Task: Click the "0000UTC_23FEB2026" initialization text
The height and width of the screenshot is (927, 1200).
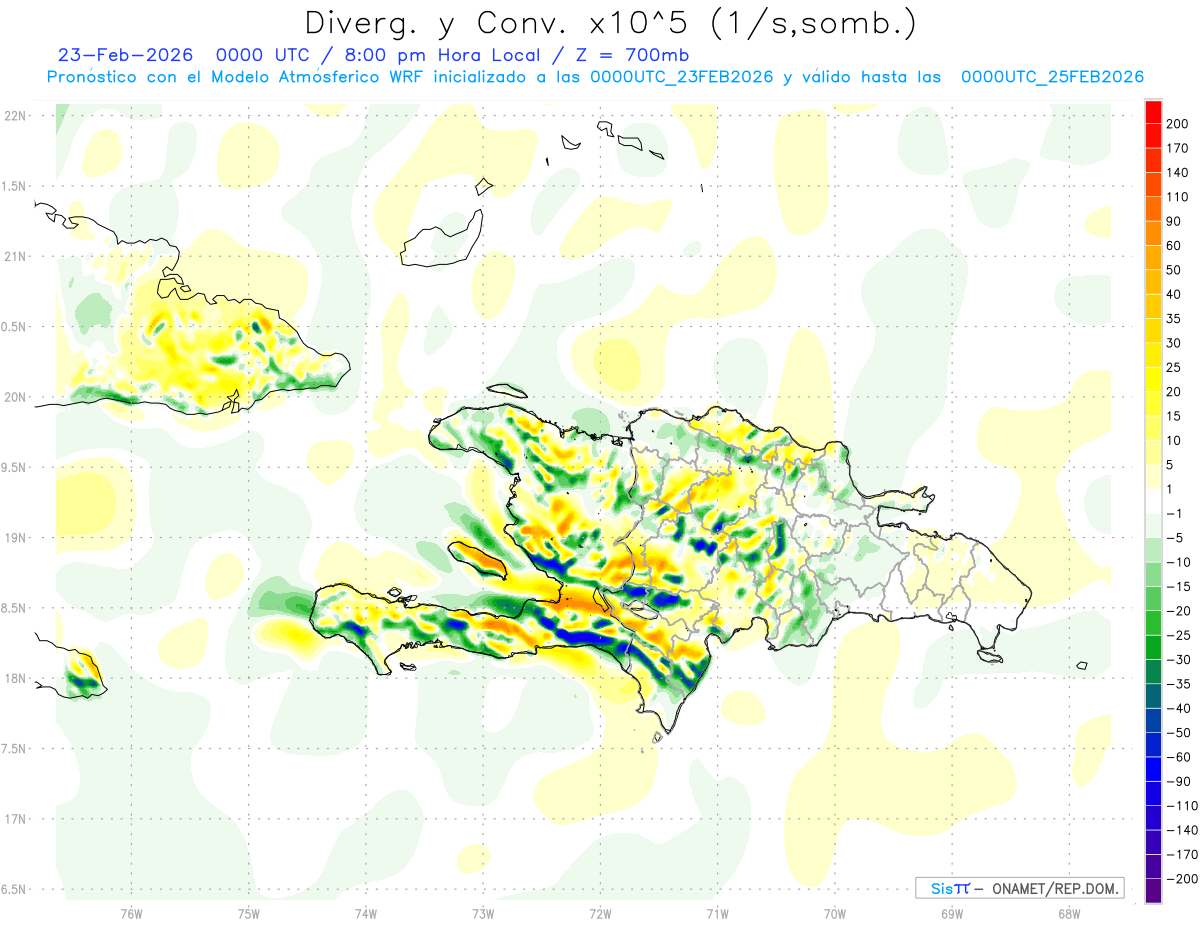Action: coord(682,77)
